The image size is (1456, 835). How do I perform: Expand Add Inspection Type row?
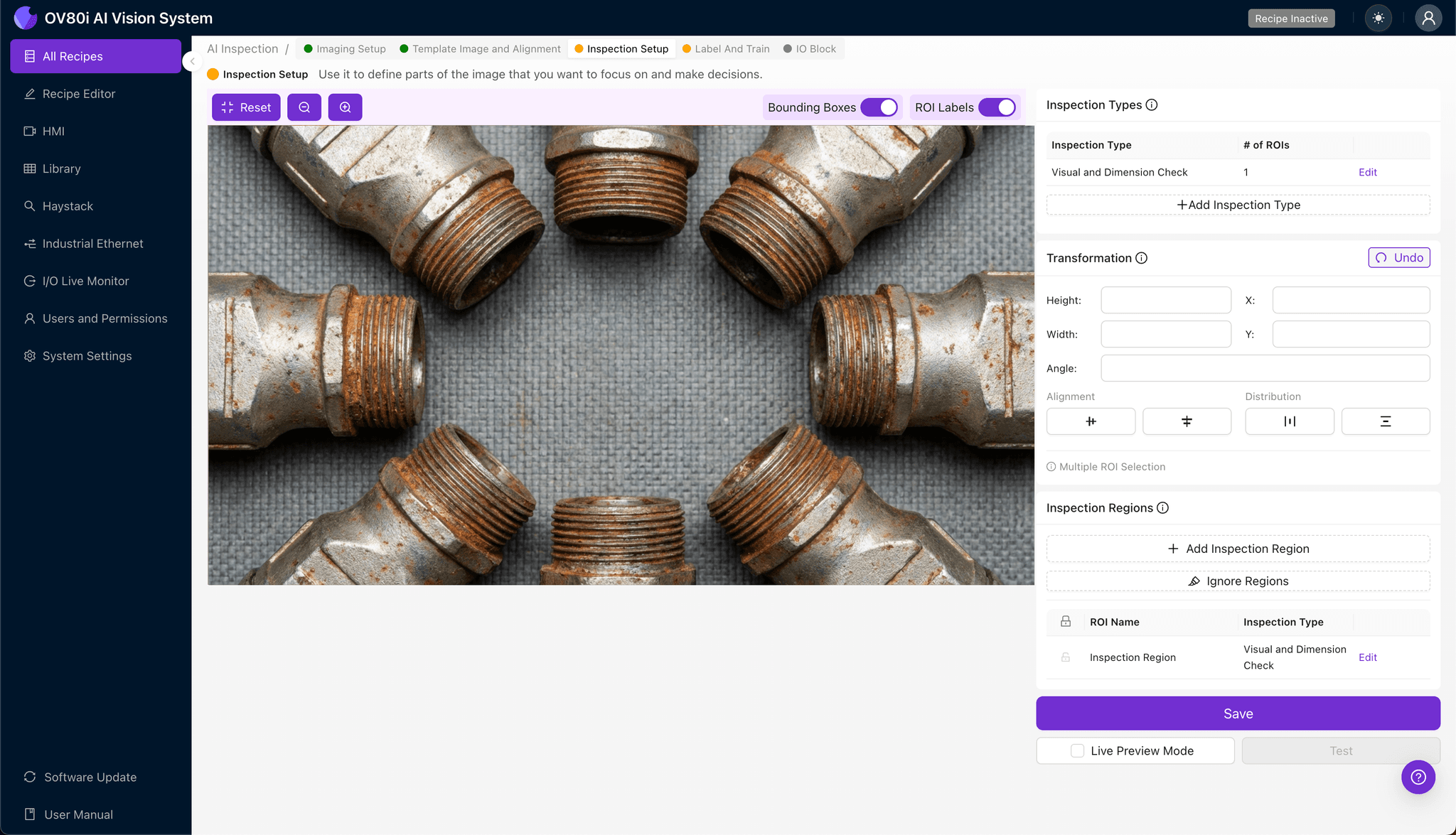pos(1238,205)
